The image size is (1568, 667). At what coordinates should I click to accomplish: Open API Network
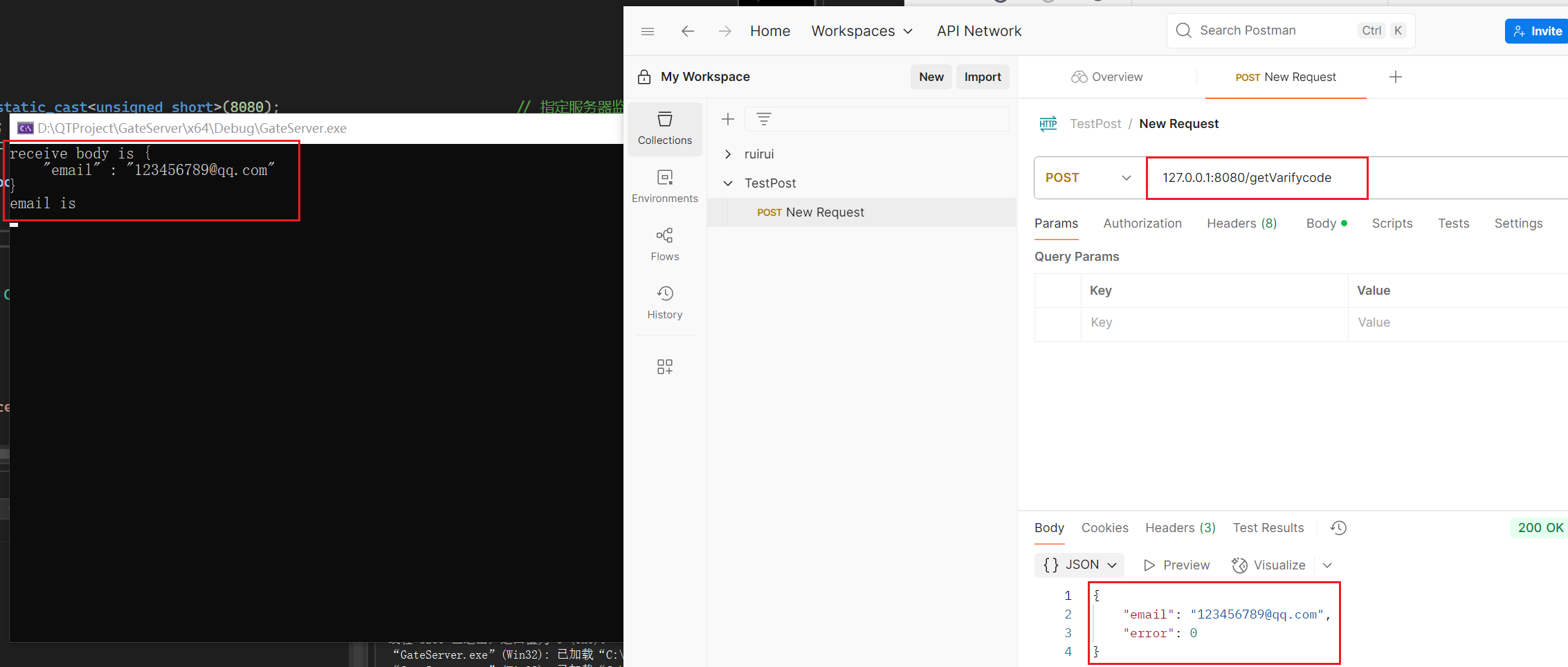point(979,31)
